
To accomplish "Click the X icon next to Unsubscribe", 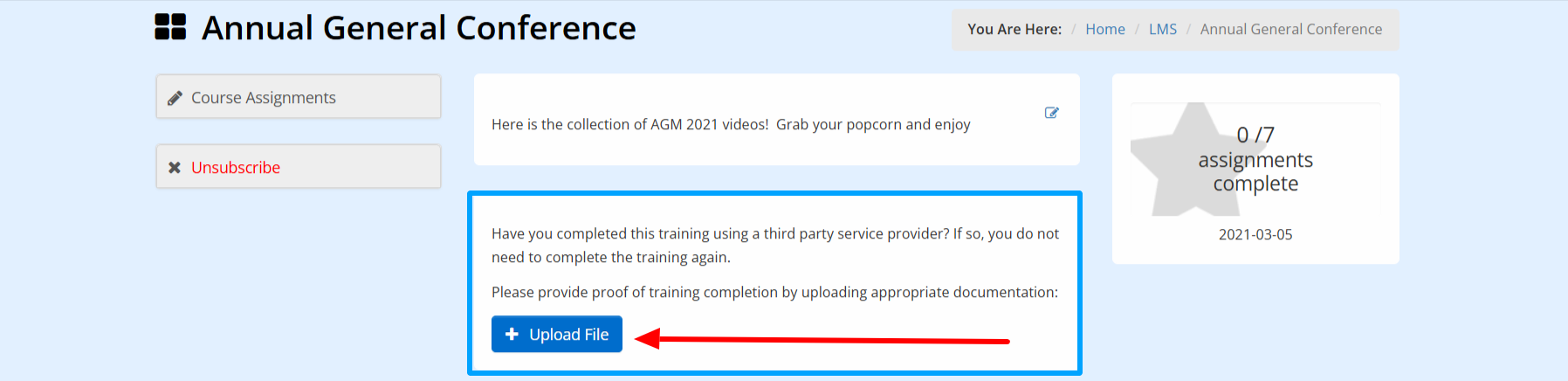I will tap(175, 168).
